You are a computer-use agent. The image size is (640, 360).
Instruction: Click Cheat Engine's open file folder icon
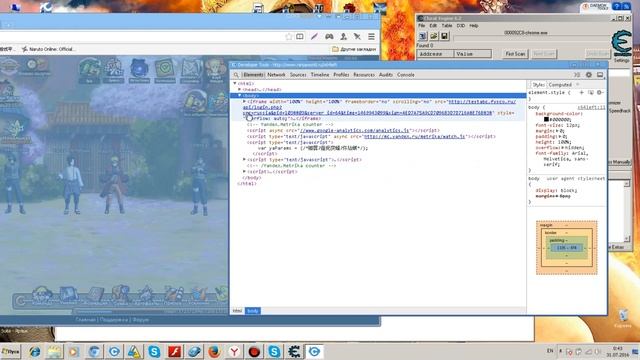[x=433, y=36]
